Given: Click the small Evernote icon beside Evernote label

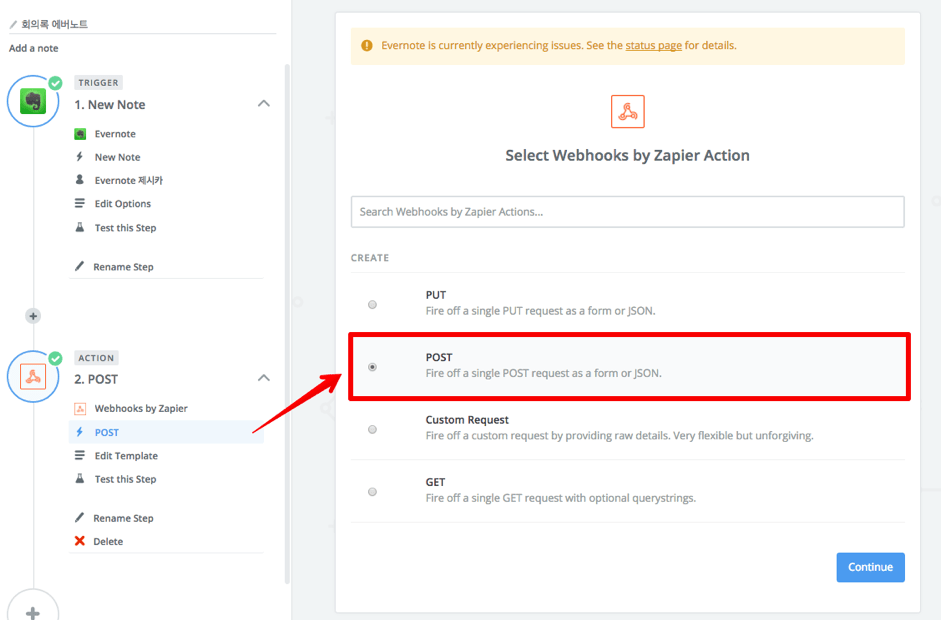Looking at the screenshot, I should click(x=80, y=134).
